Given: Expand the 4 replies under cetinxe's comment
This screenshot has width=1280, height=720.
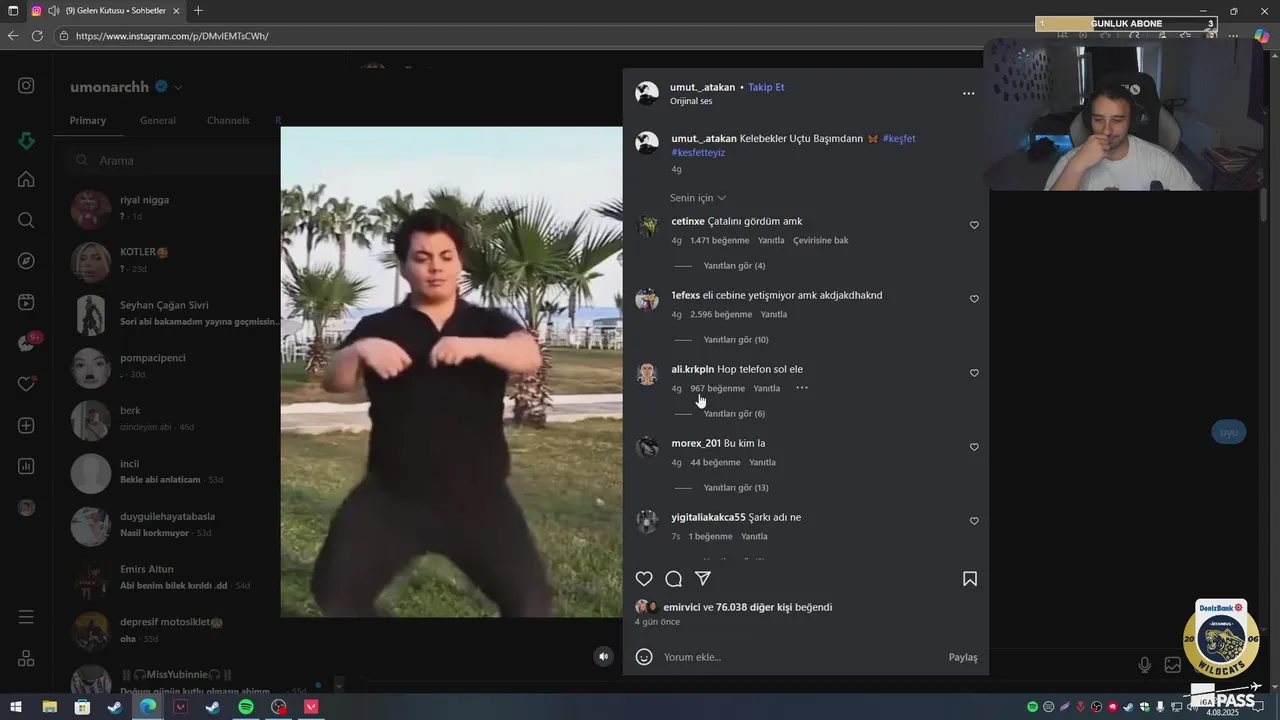Looking at the screenshot, I should point(734,266).
